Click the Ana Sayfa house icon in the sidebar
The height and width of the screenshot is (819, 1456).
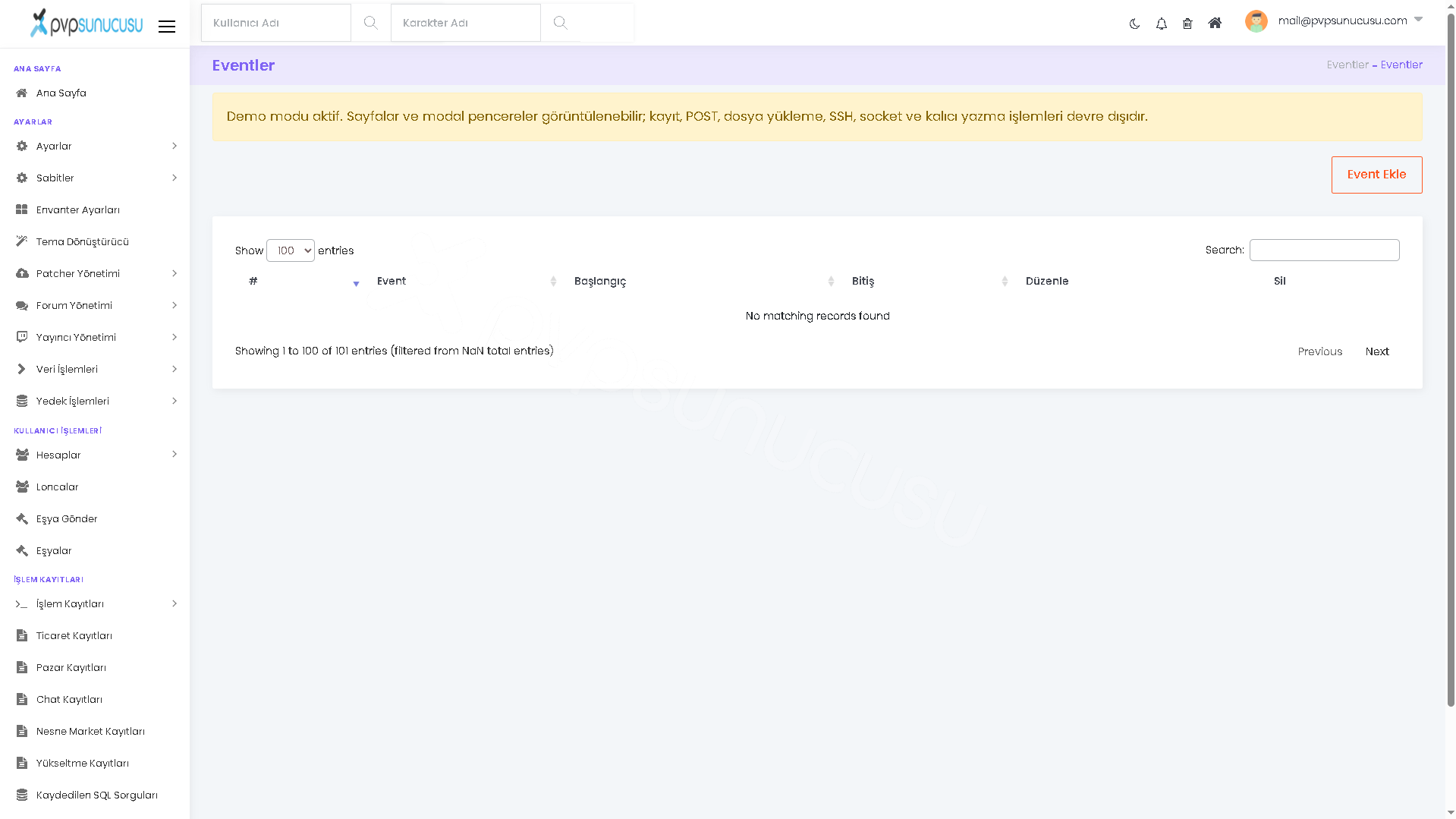coord(22,93)
